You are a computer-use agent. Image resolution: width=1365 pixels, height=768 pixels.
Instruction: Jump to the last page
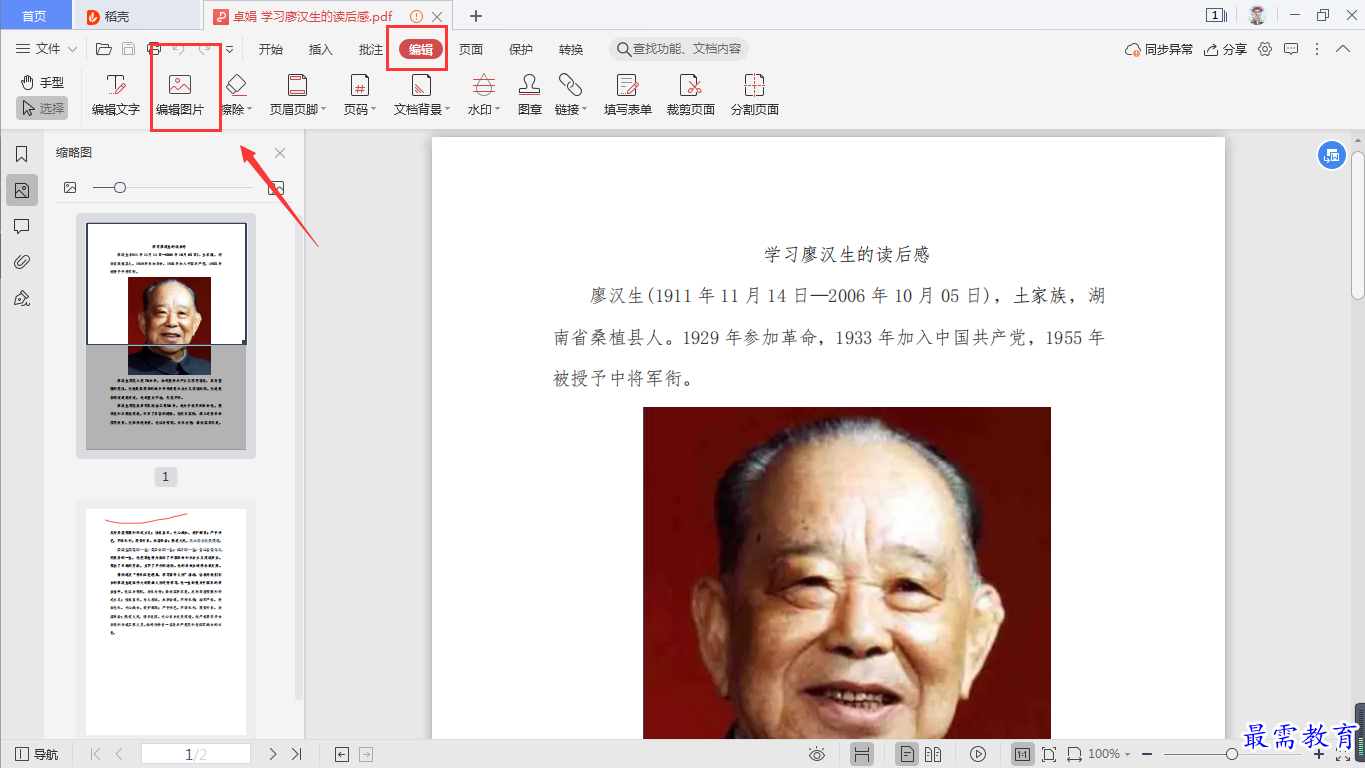click(296, 754)
